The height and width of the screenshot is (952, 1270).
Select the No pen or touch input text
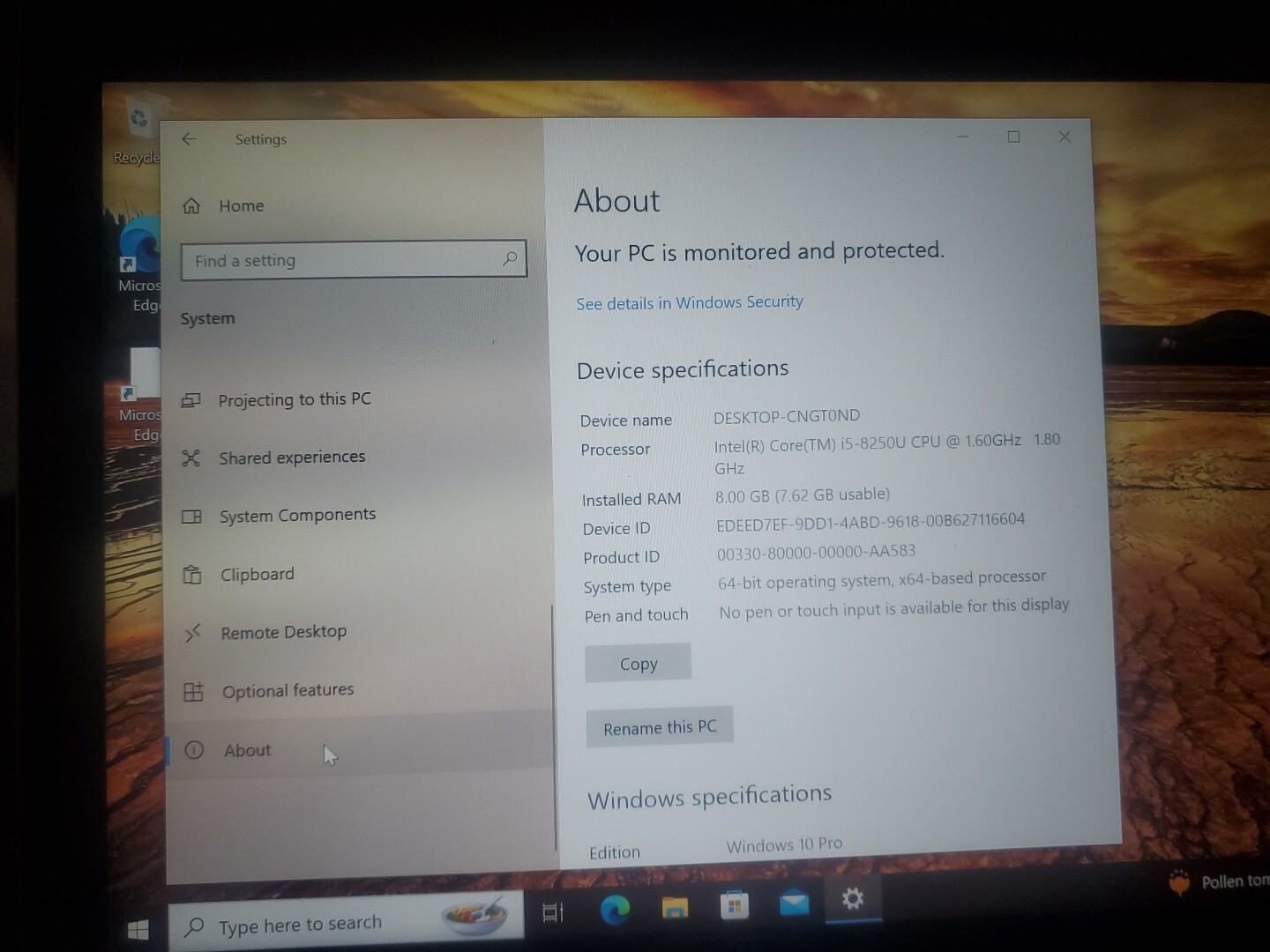894,608
